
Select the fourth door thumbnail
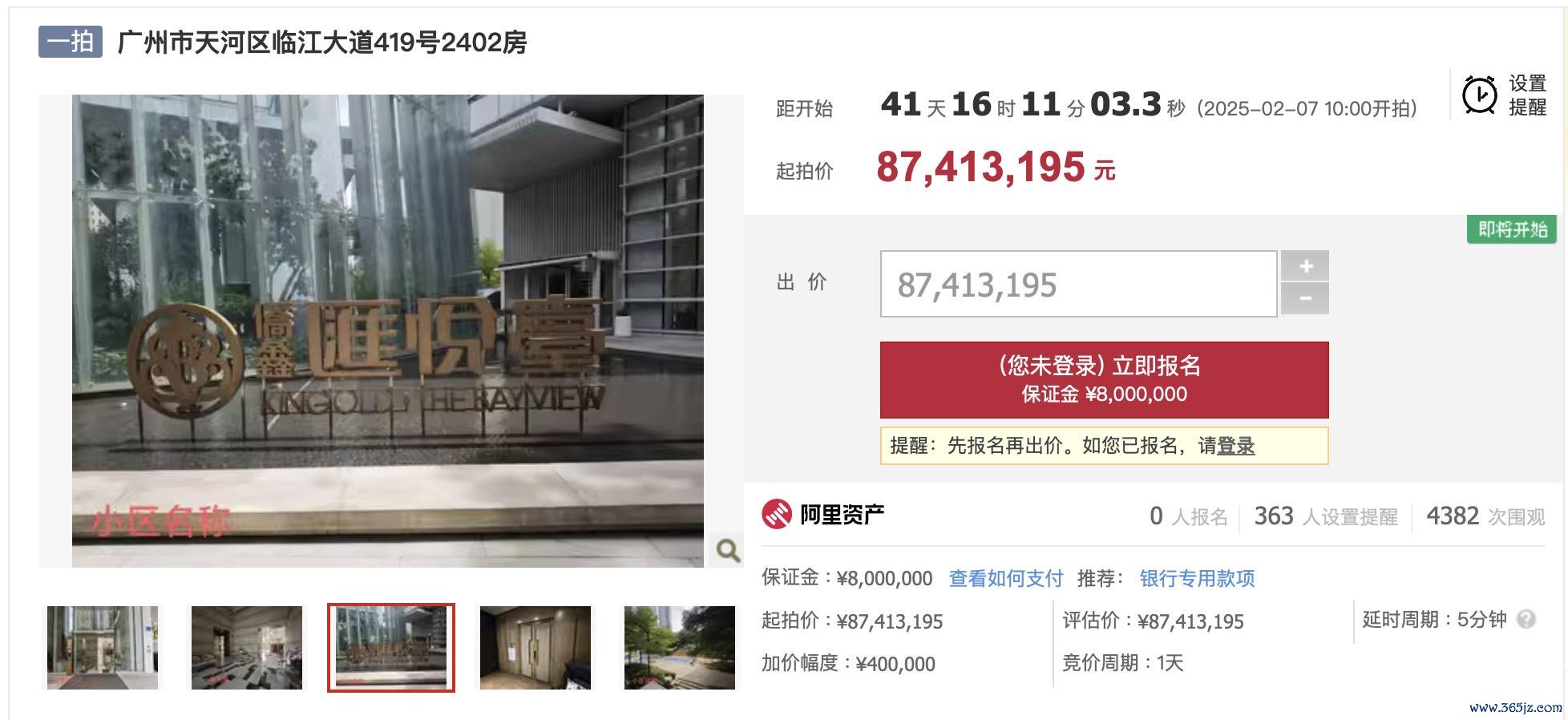[535, 648]
